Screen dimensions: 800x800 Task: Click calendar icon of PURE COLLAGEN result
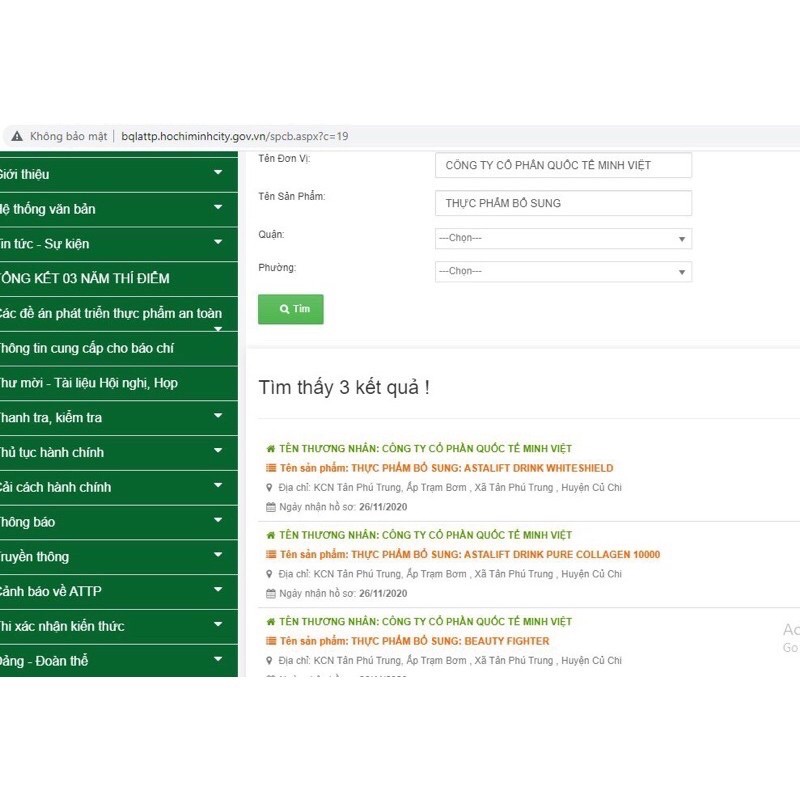pyautogui.click(x=271, y=593)
